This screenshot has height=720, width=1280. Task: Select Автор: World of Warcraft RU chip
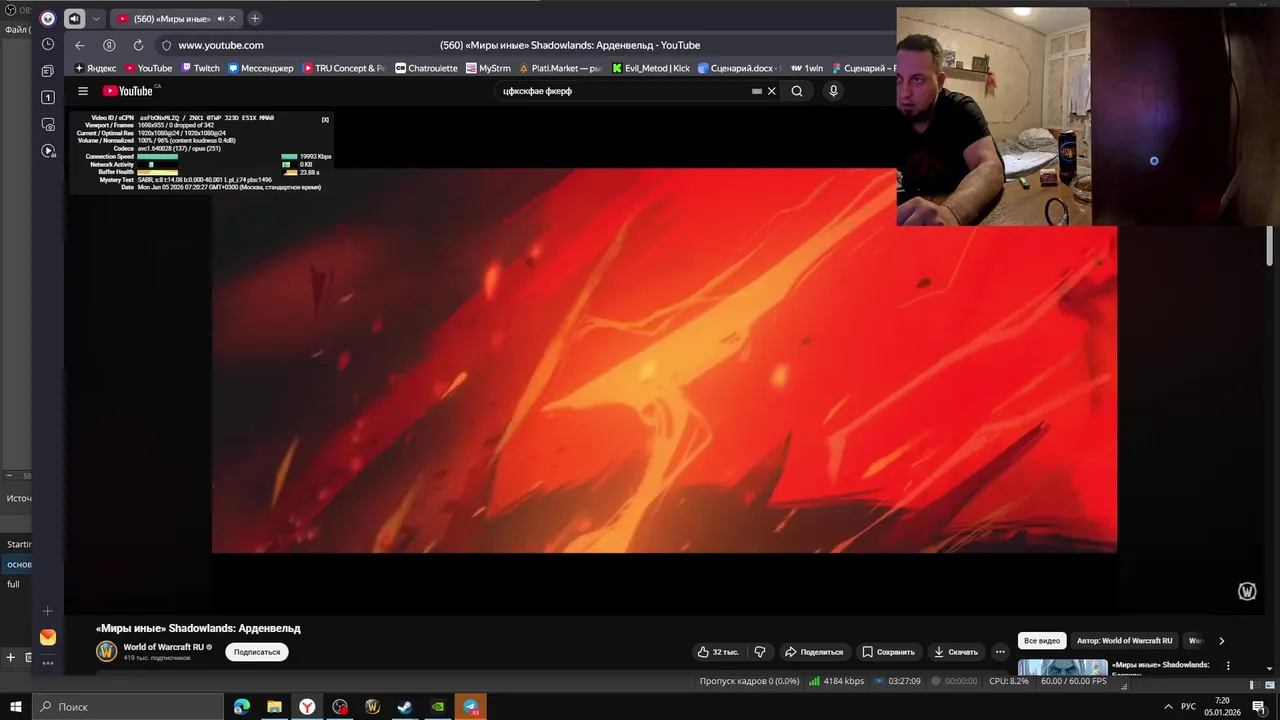(1124, 641)
